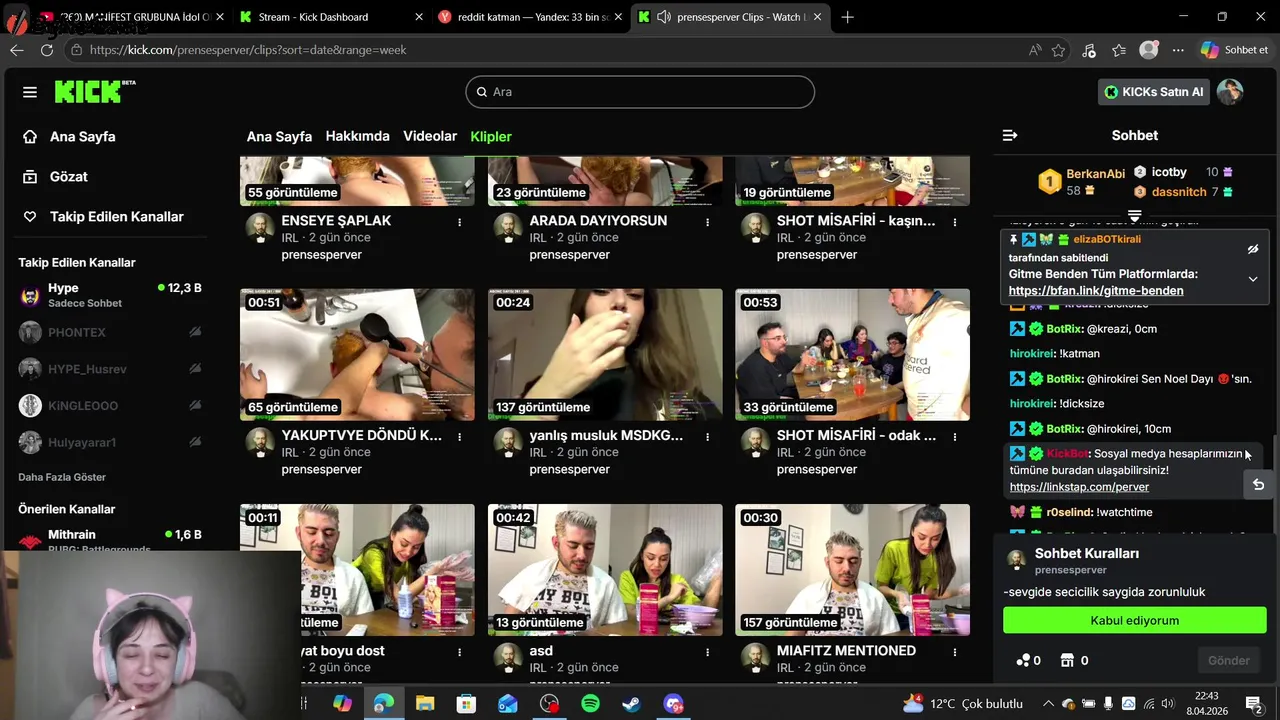Screen dimensions: 1280x720
Task: Open the user avatar menu on Kick
Action: (x=1230, y=92)
